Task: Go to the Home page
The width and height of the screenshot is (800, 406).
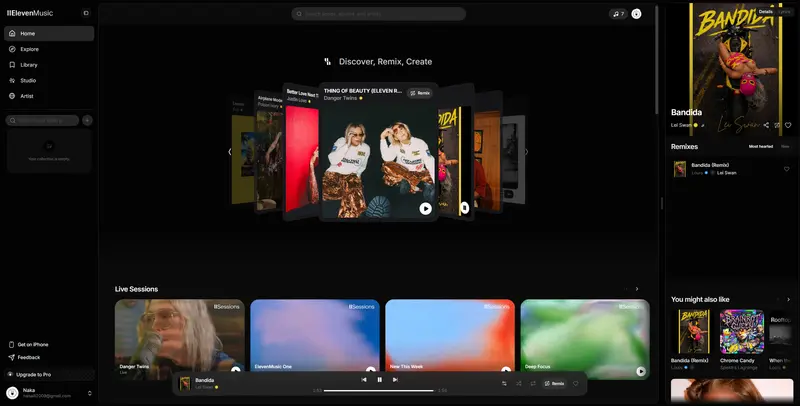Action: 49,34
